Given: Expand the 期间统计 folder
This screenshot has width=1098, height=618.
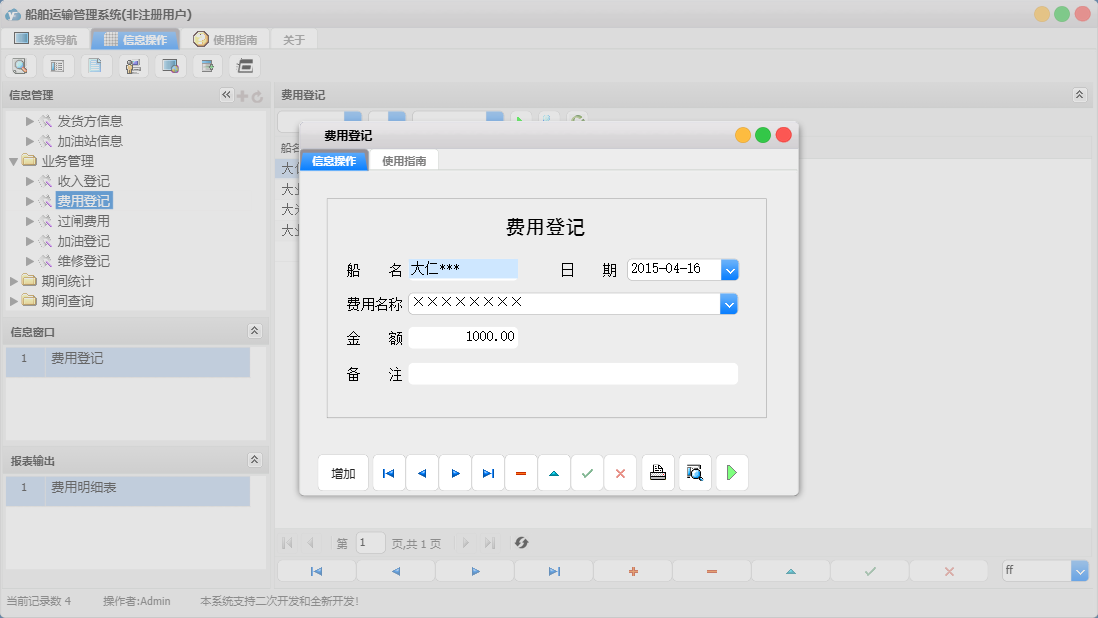Looking at the screenshot, I should (14, 281).
